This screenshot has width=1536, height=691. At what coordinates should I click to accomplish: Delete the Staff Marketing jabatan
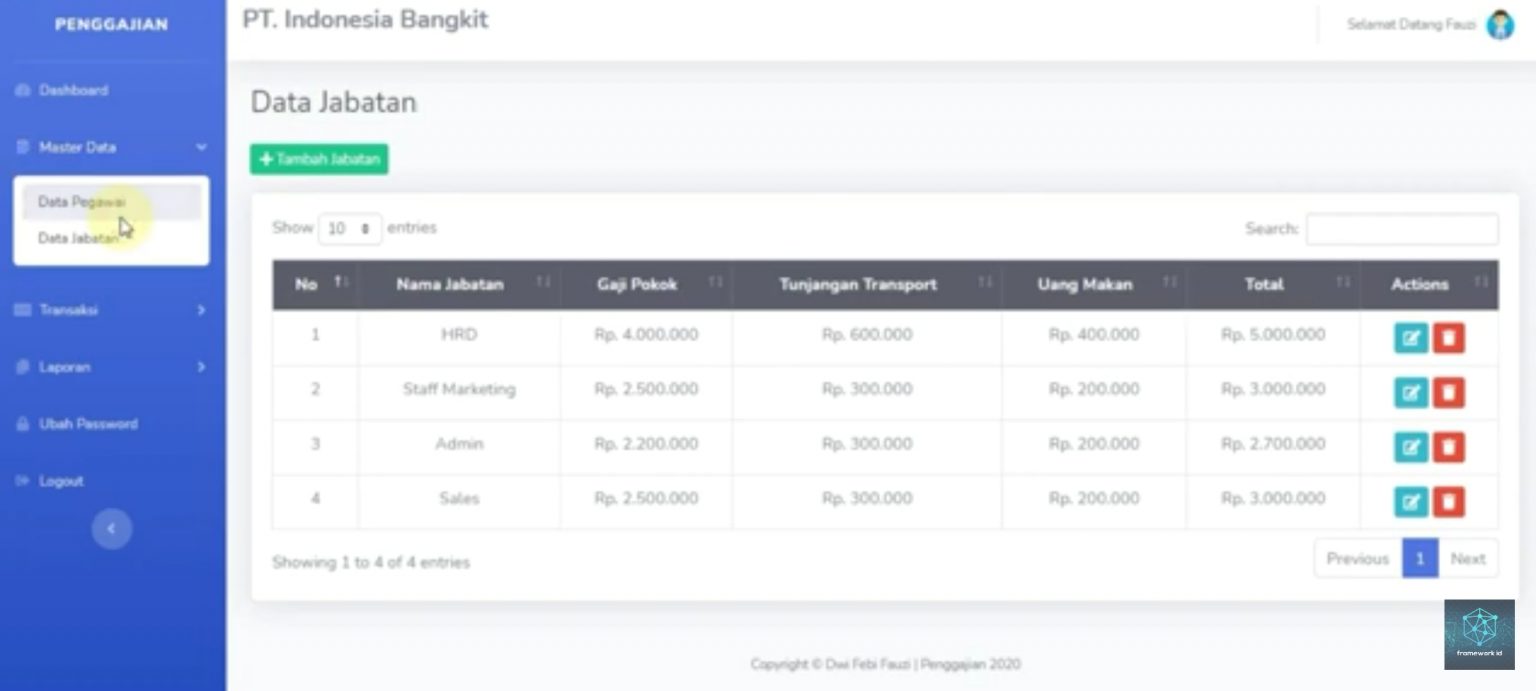[1449, 392]
